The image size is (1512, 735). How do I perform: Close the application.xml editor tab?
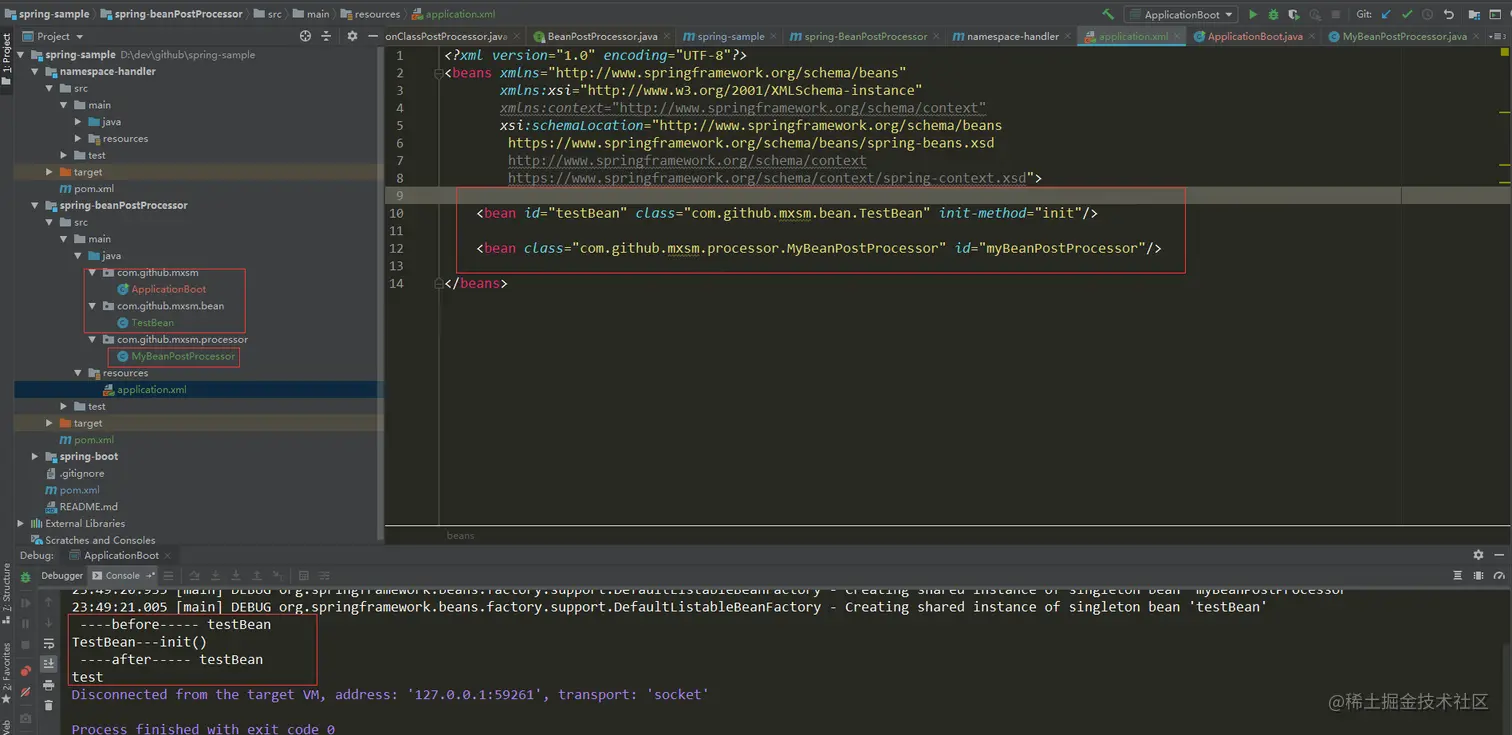pos(1177,36)
